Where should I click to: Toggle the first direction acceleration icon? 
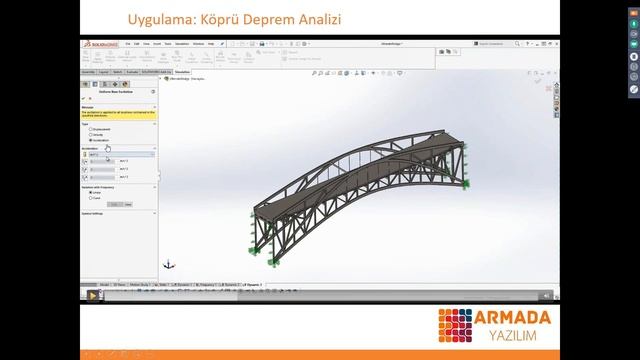click(x=85, y=162)
